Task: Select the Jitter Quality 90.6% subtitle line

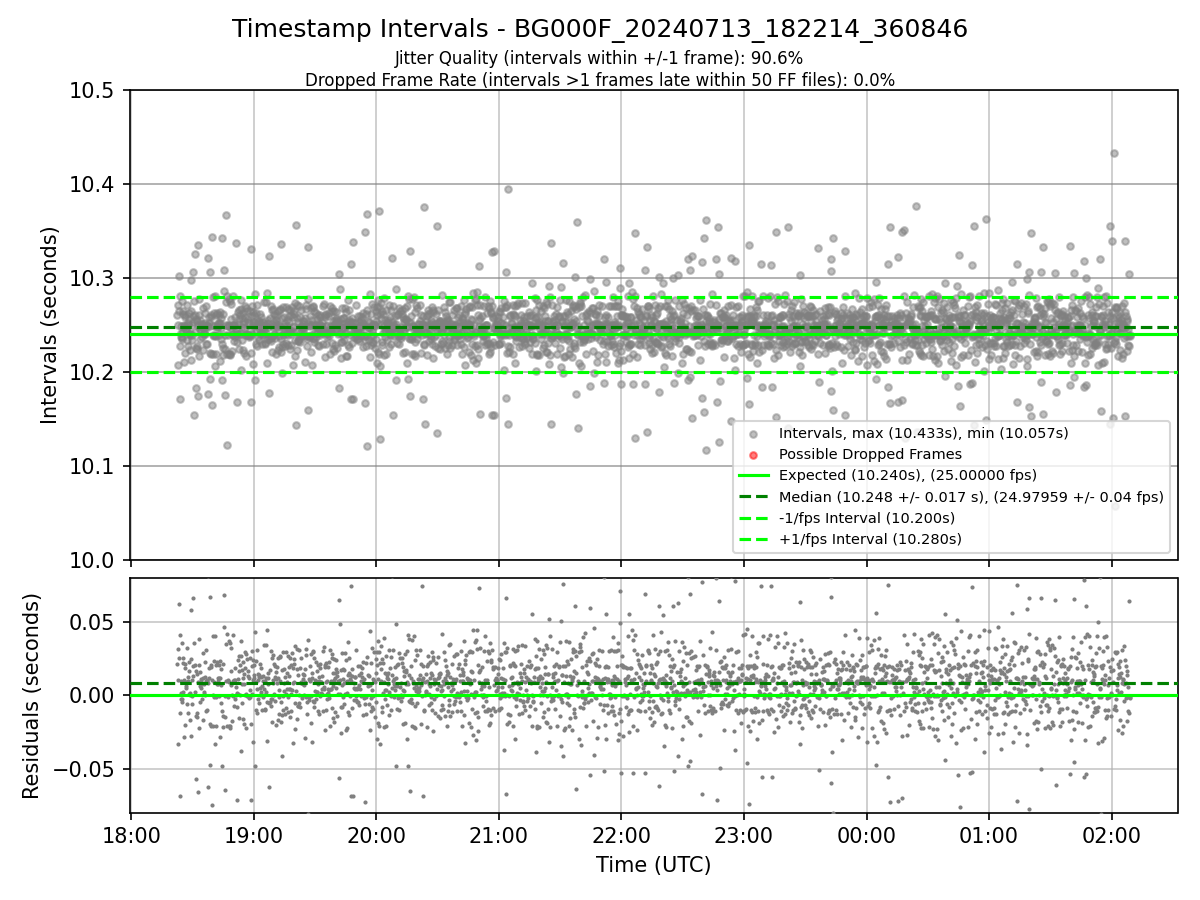Action: (599, 58)
